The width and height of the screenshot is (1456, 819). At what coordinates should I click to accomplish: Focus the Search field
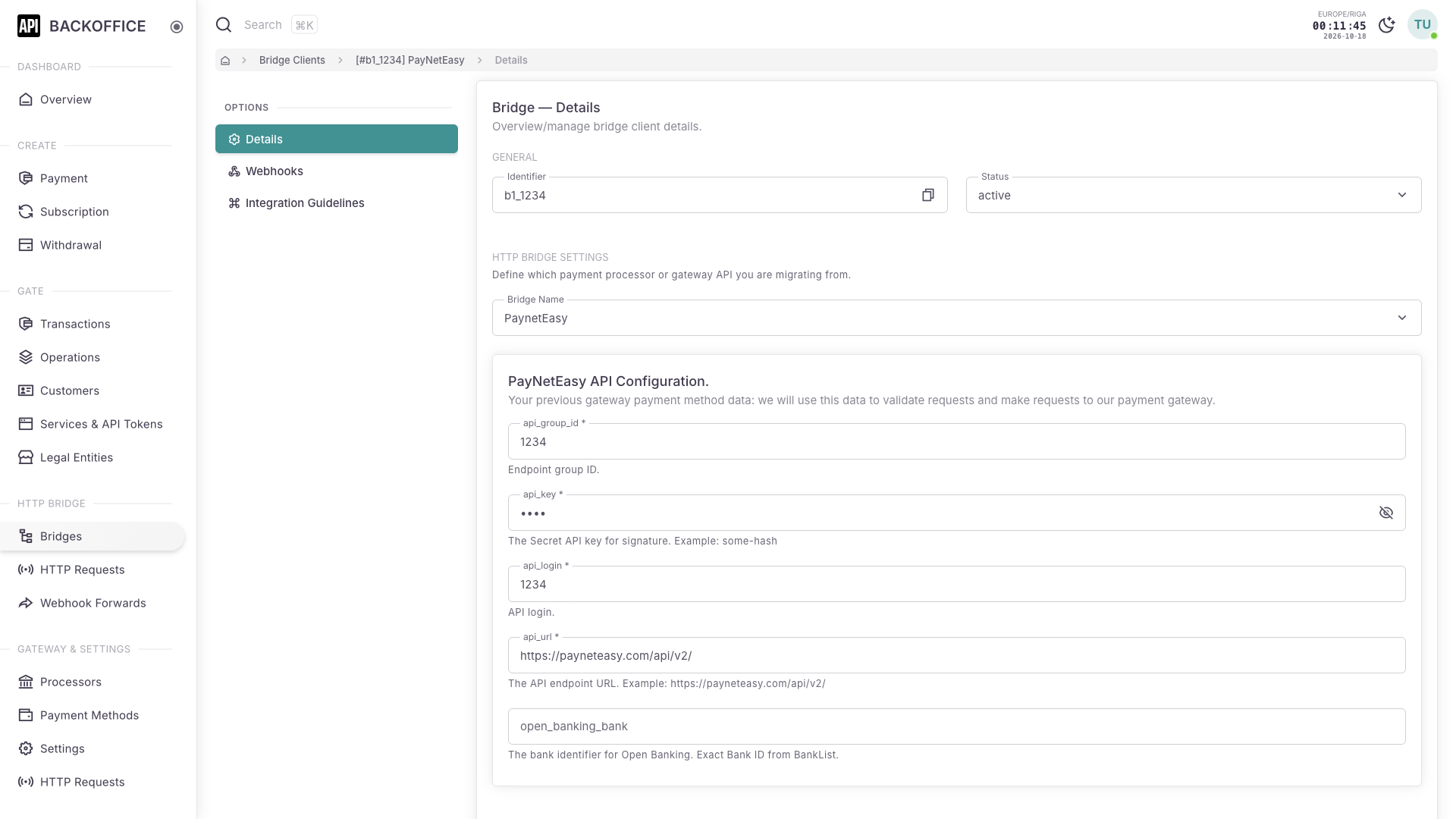click(262, 25)
